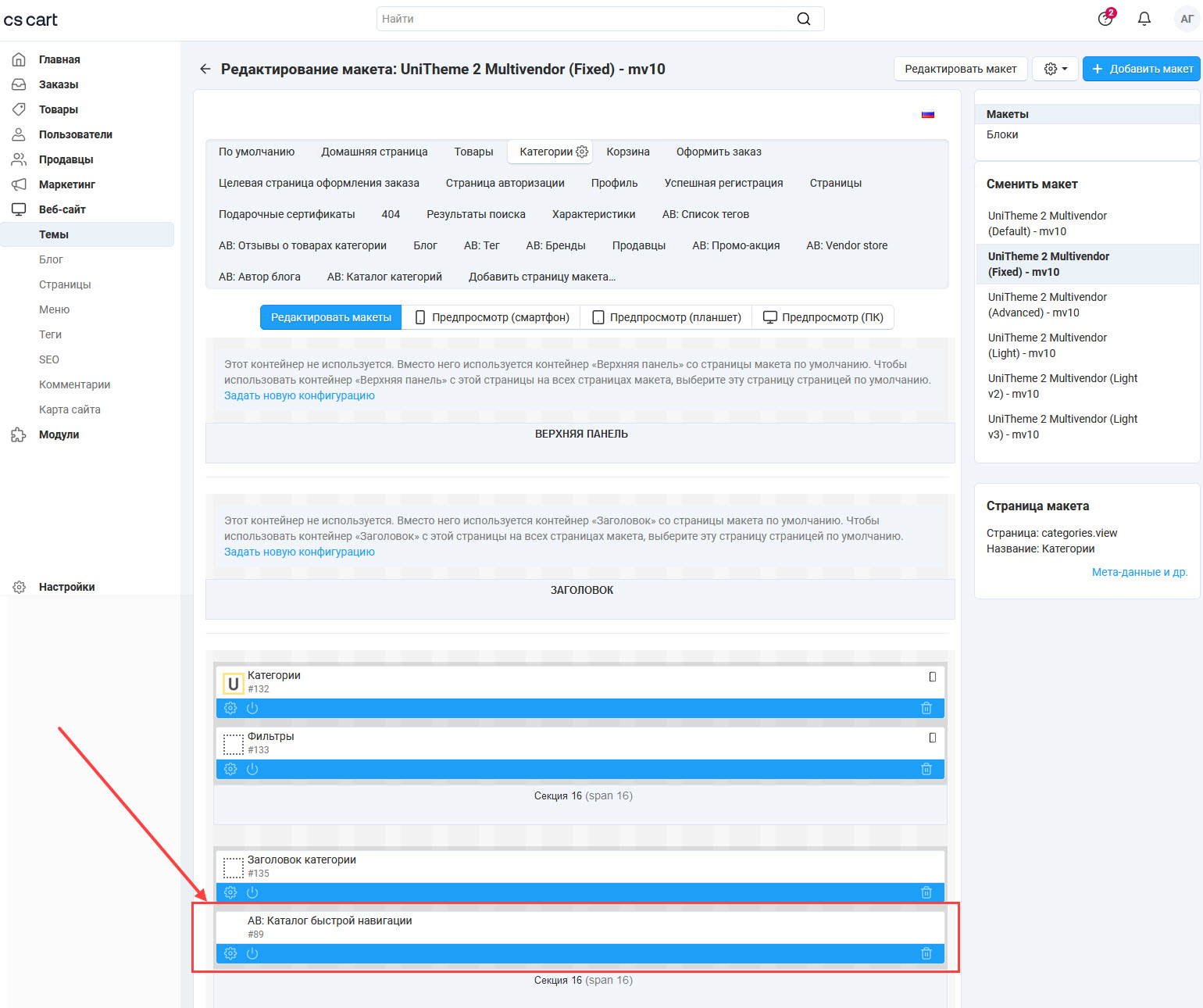Open SEO in the sidebar submenu
The height and width of the screenshot is (1008, 1203).
49,359
